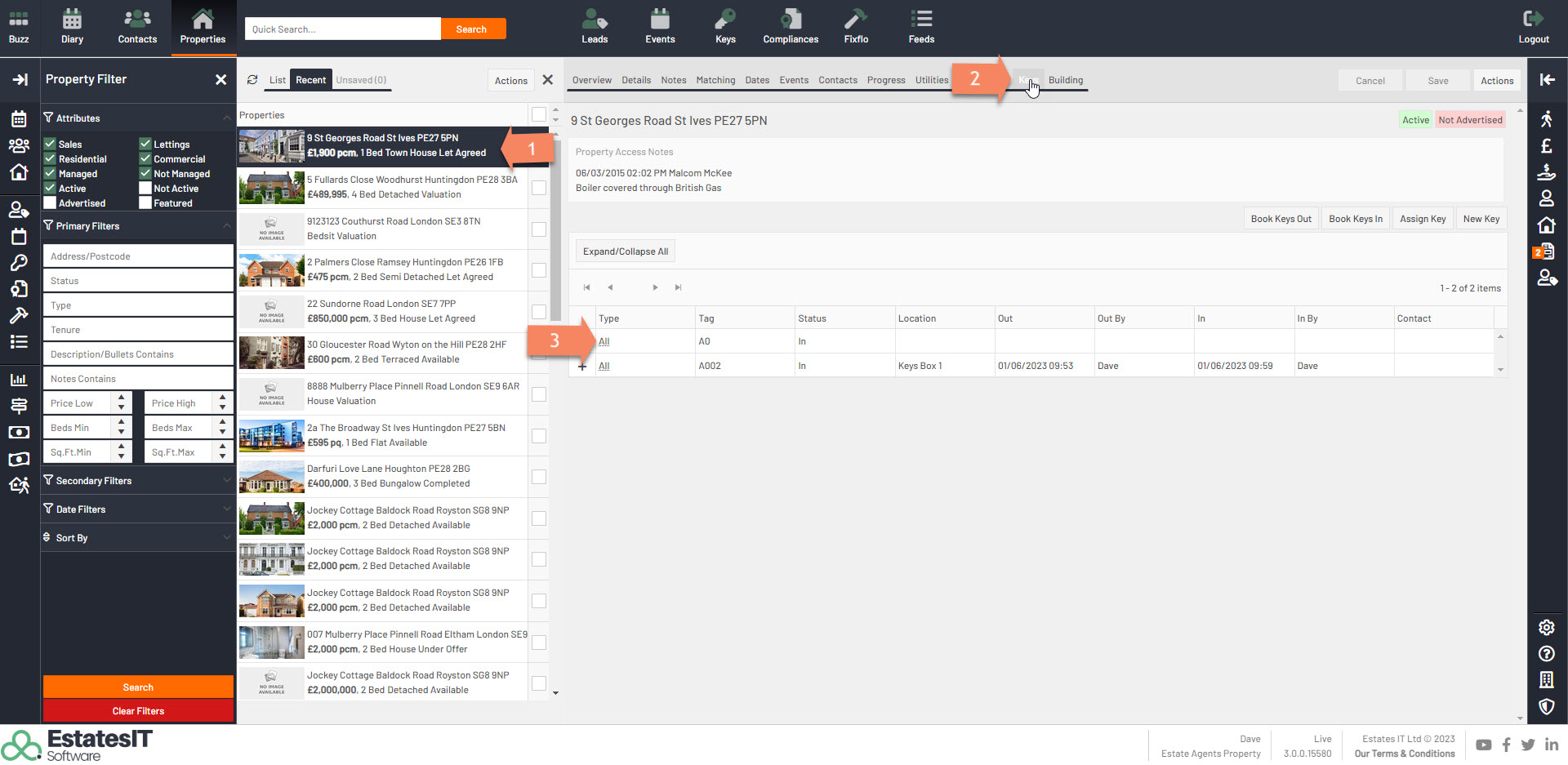This screenshot has height=765, width=1568.
Task: Open the Diary calendar icon
Action: [72, 20]
